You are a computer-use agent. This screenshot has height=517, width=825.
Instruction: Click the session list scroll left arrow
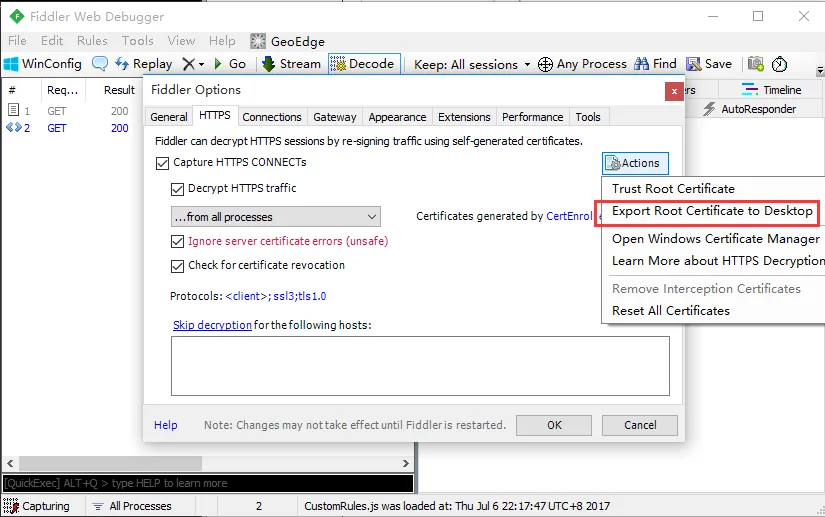10,463
